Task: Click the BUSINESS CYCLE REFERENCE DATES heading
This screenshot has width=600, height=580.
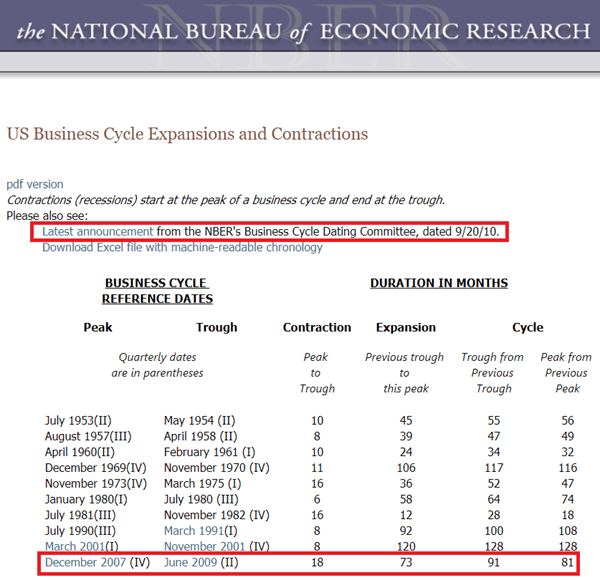Action: click(x=157, y=291)
